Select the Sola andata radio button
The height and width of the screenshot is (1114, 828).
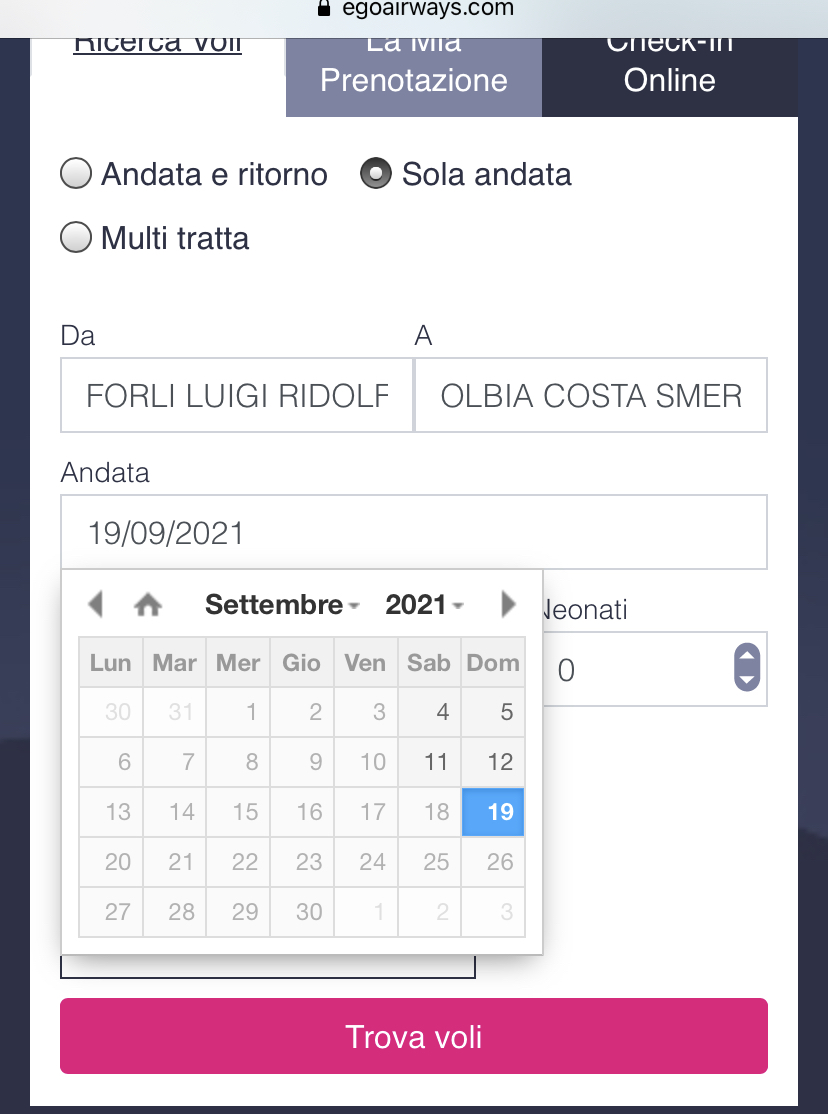[x=376, y=175]
